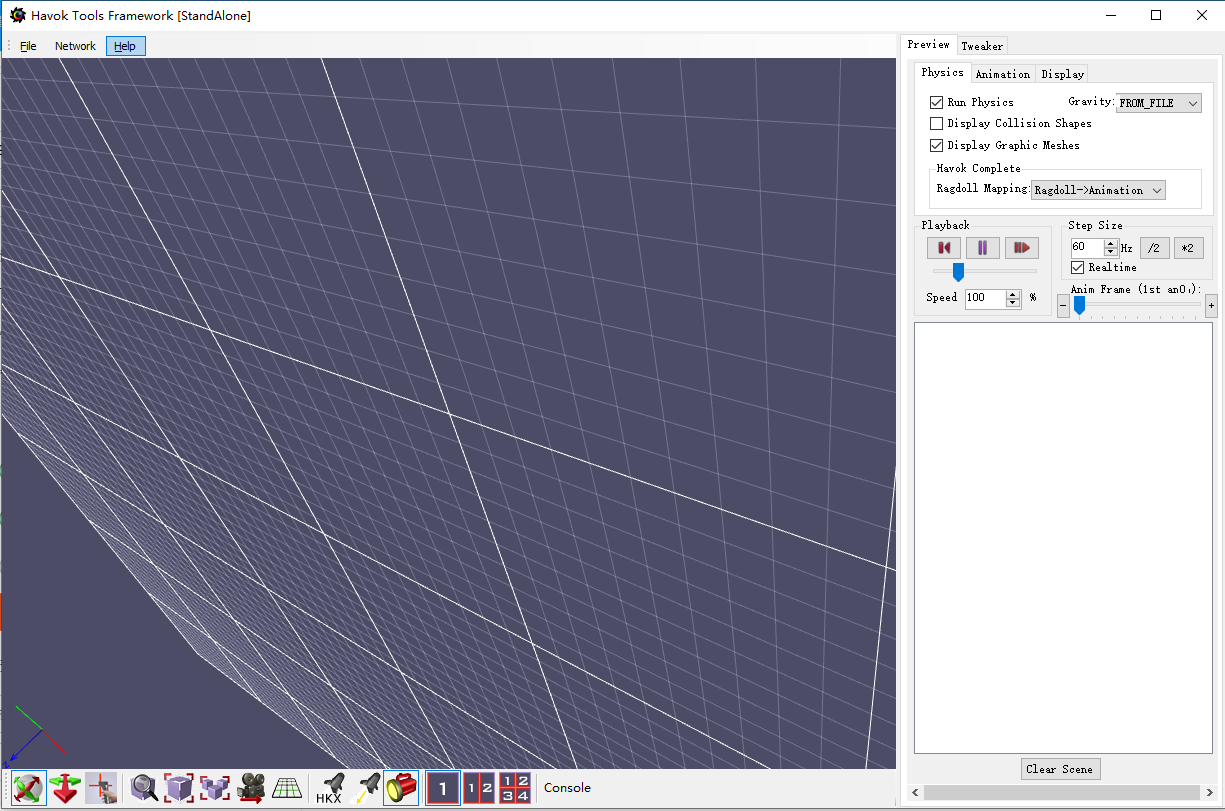This screenshot has height=811, width=1225.
Task: Enable Display Collision Shapes checkbox
Action: pyautogui.click(x=937, y=124)
